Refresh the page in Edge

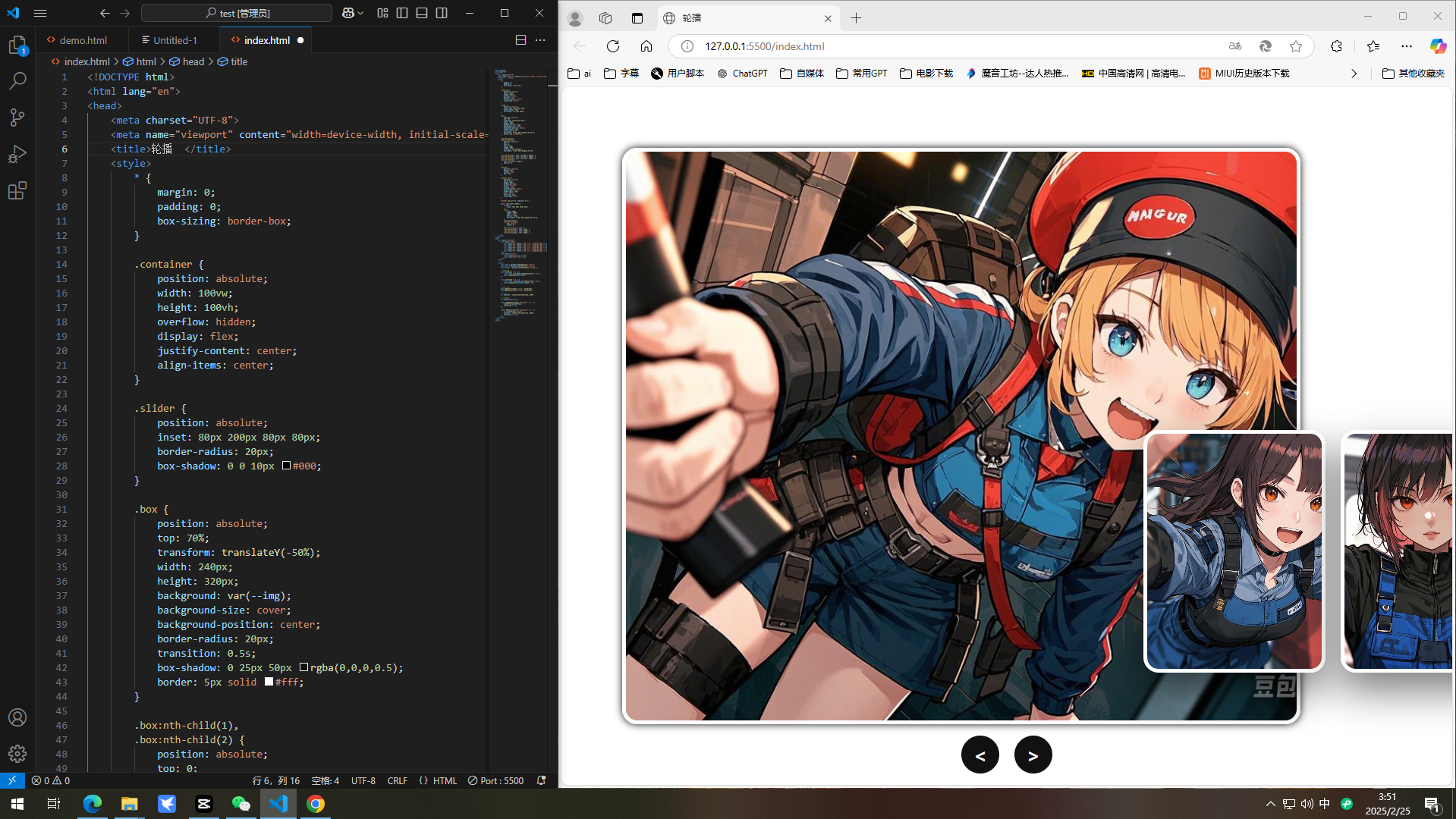tap(613, 46)
